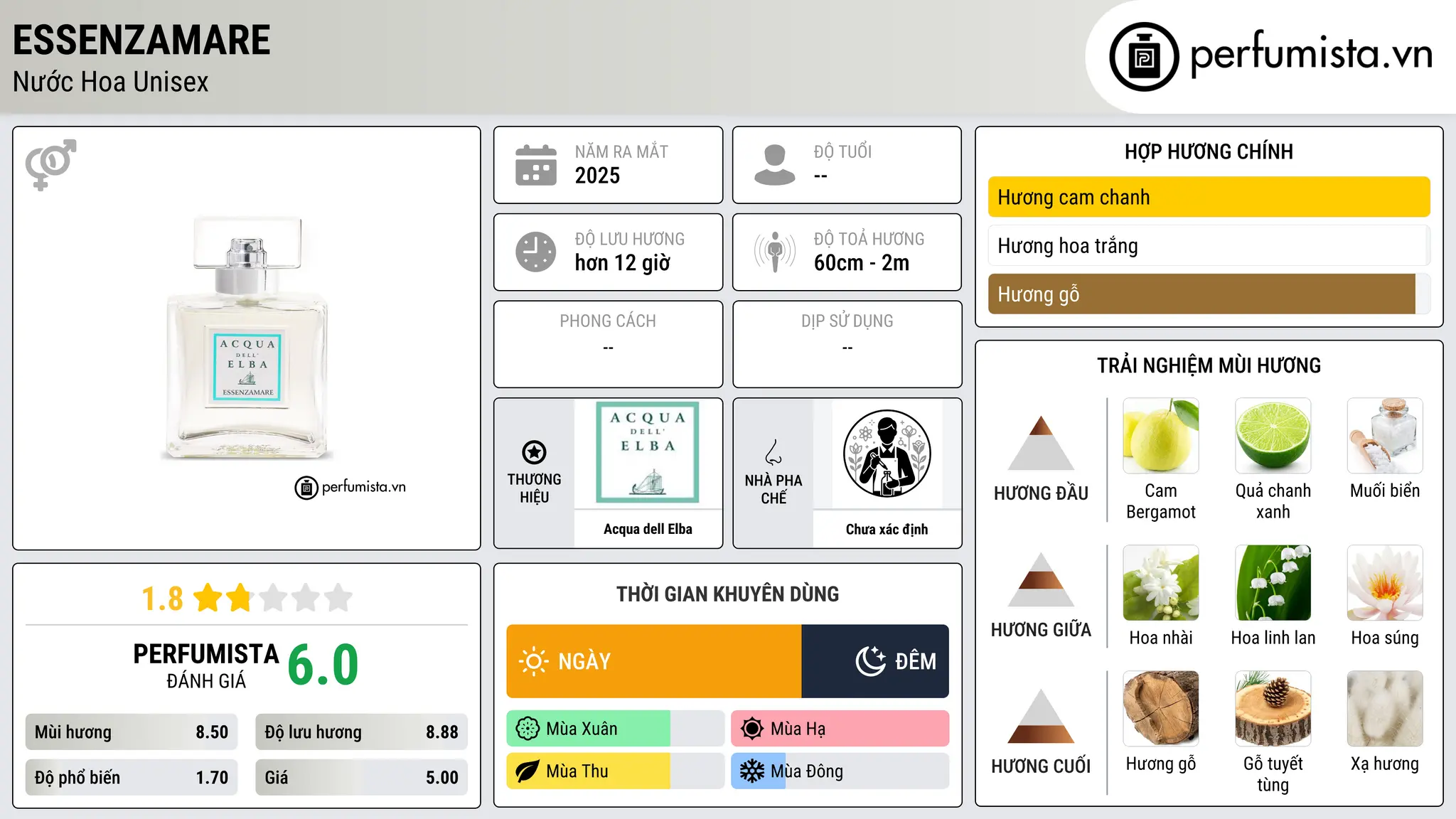Screen dimensions: 1456x819
Task: Click the yellow Hương cam chanh accord bar
Action: pos(1209,197)
